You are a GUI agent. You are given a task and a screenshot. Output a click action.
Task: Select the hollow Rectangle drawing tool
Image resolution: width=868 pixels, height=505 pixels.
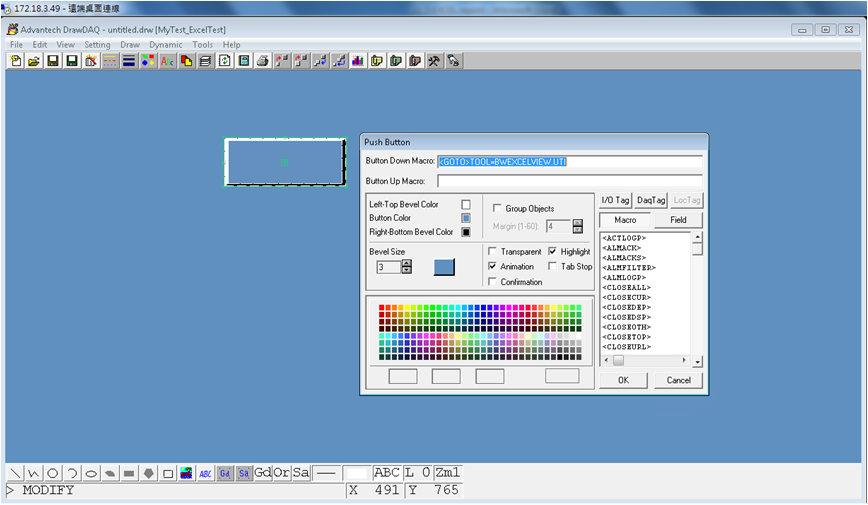(x=168, y=473)
